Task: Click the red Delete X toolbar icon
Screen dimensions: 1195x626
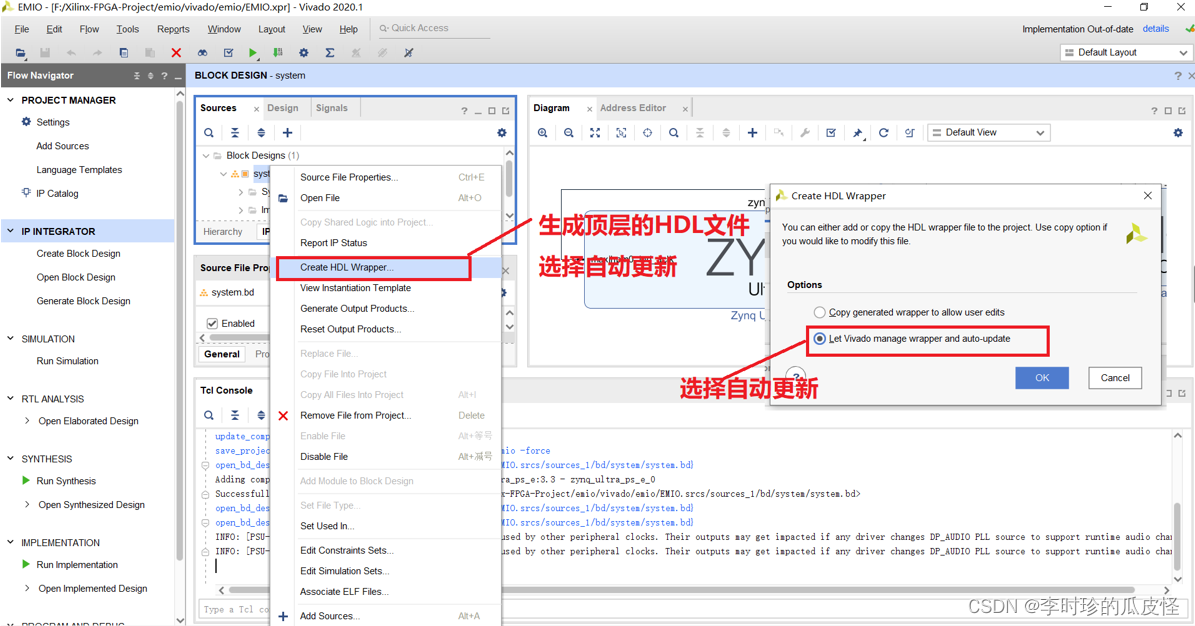Action: click(x=176, y=53)
